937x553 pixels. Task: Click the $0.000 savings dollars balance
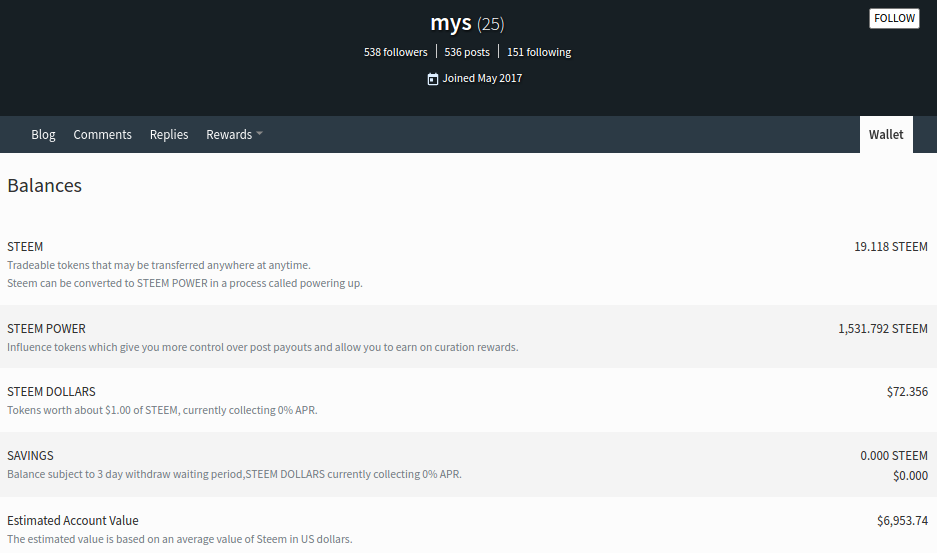910,475
